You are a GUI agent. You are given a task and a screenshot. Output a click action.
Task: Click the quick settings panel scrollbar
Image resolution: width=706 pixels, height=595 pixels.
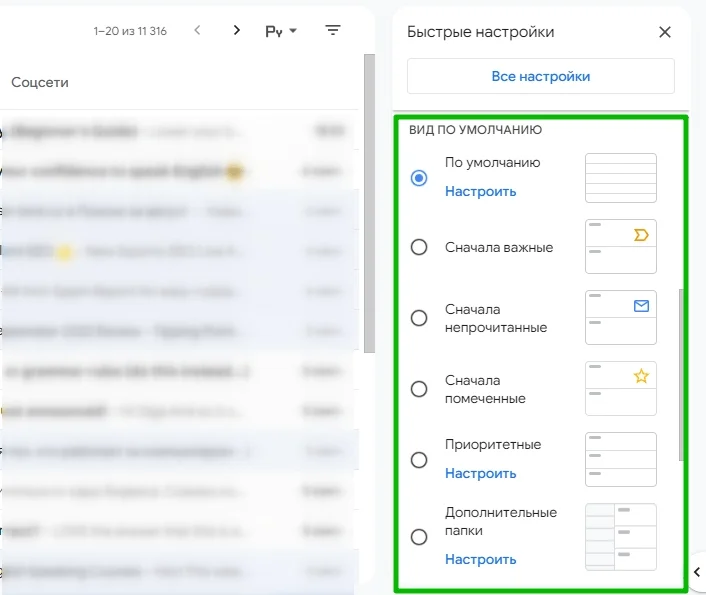coord(682,370)
